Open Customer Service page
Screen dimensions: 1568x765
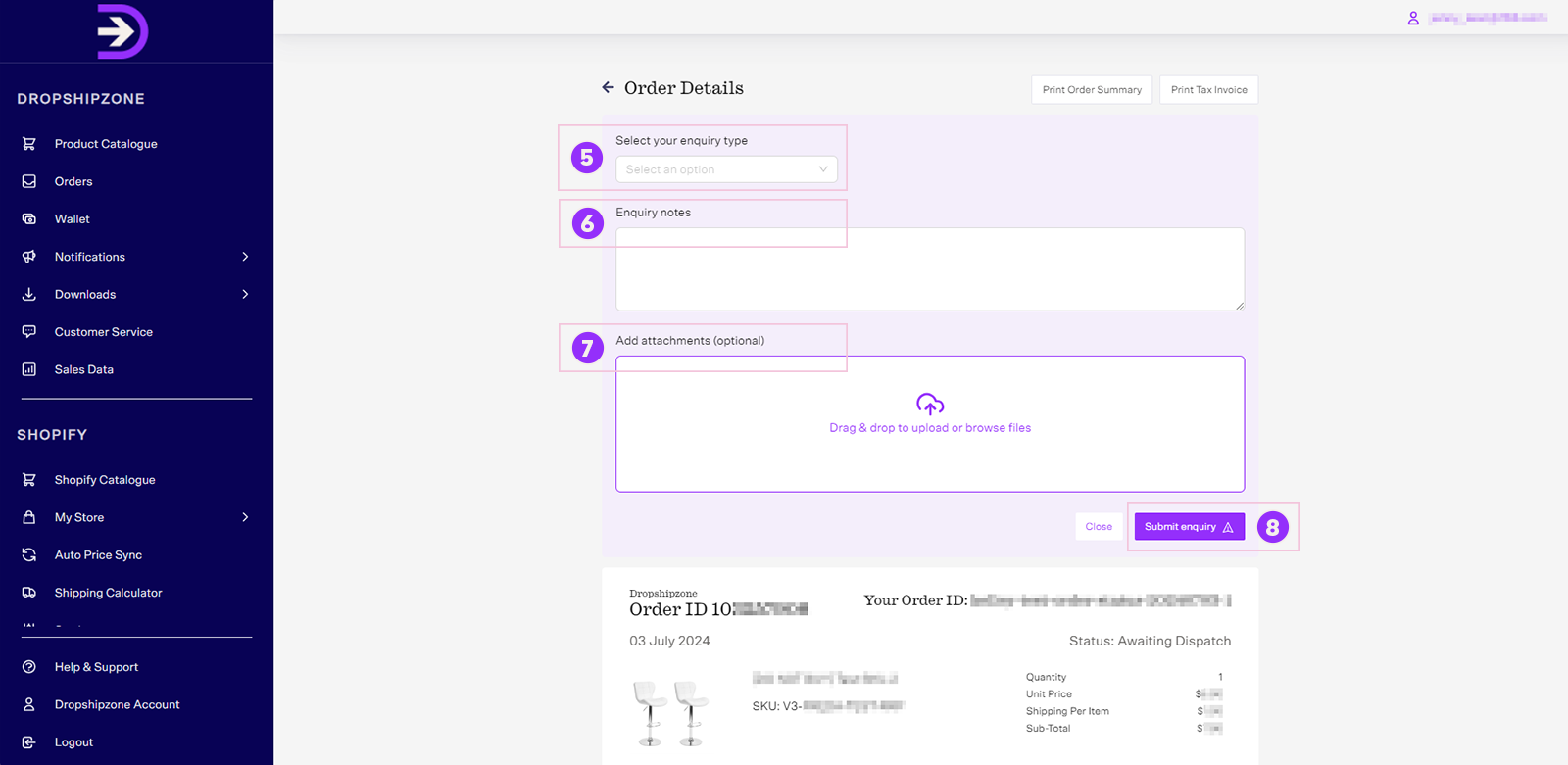coord(104,332)
